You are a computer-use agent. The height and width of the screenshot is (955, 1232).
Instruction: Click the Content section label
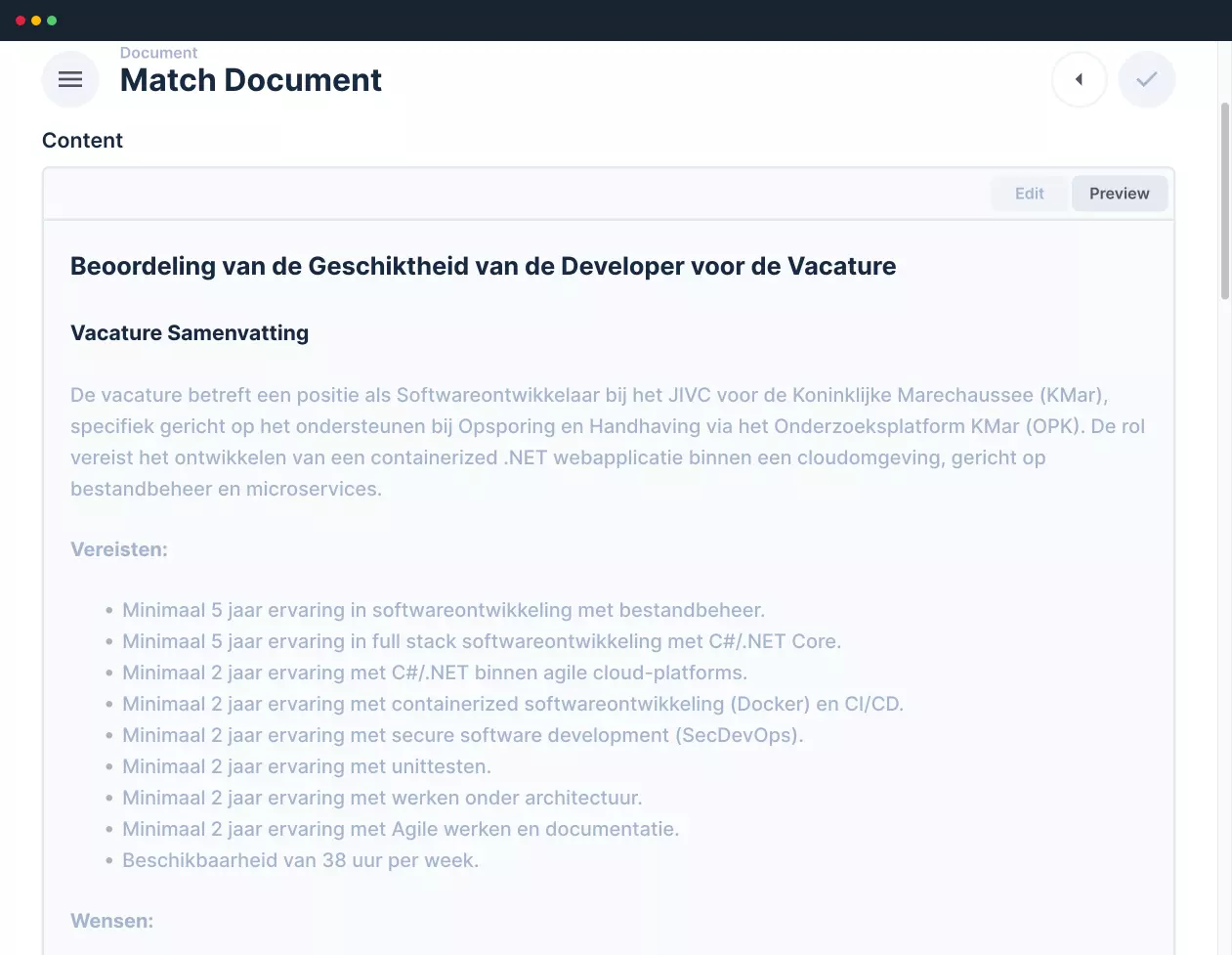pos(82,141)
